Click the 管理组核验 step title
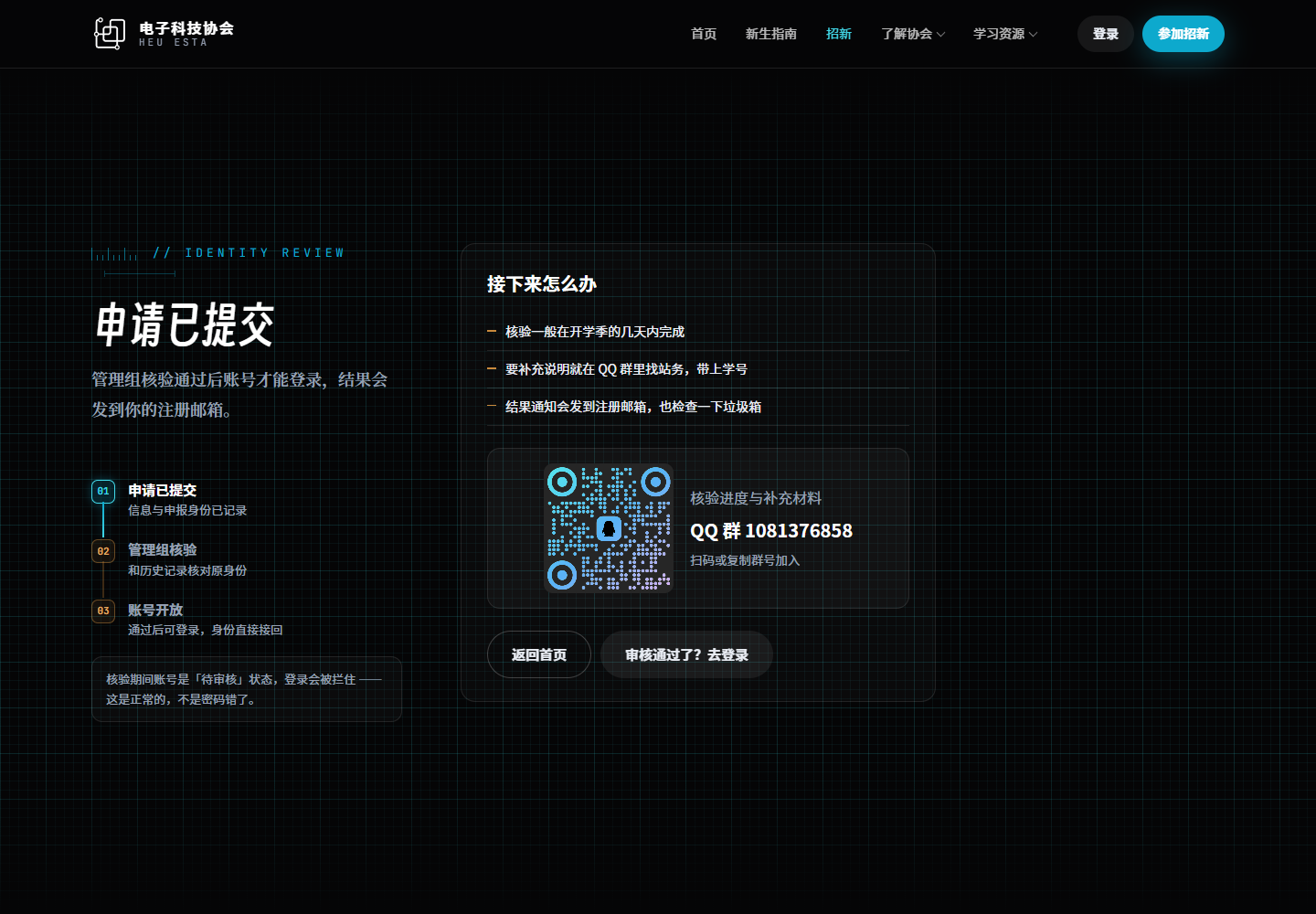This screenshot has height=914, width=1316. click(163, 549)
